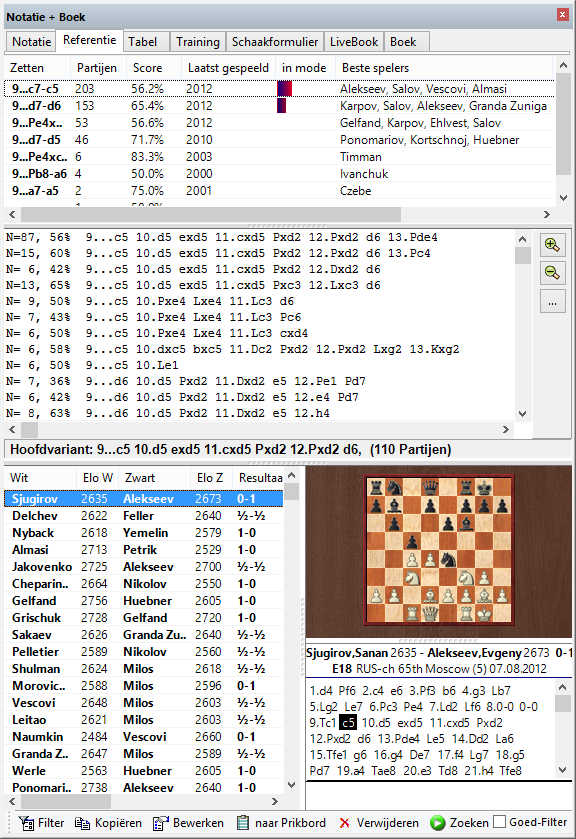Click the naar Prikbord clipboard icon

[243, 823]
